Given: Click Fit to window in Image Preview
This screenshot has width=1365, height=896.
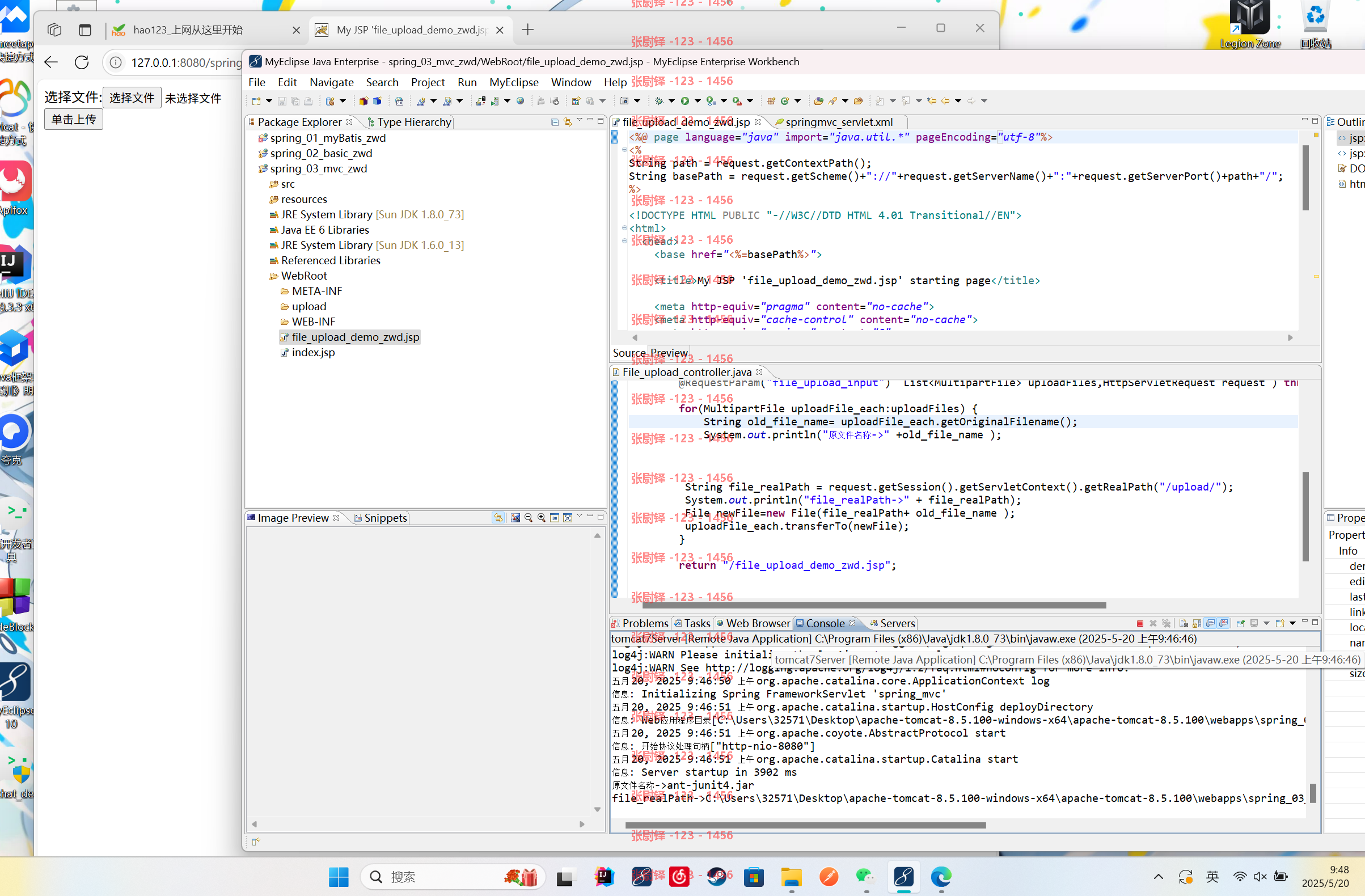Looking at the screenshot, I should coord(568,518).
